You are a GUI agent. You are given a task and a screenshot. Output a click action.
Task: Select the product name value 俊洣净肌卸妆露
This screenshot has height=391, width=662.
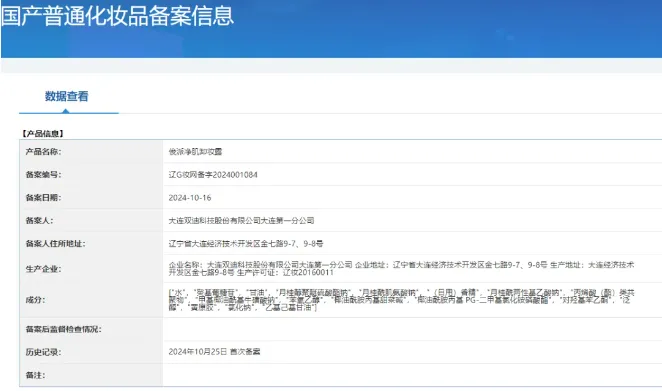(x=195, y=152)
